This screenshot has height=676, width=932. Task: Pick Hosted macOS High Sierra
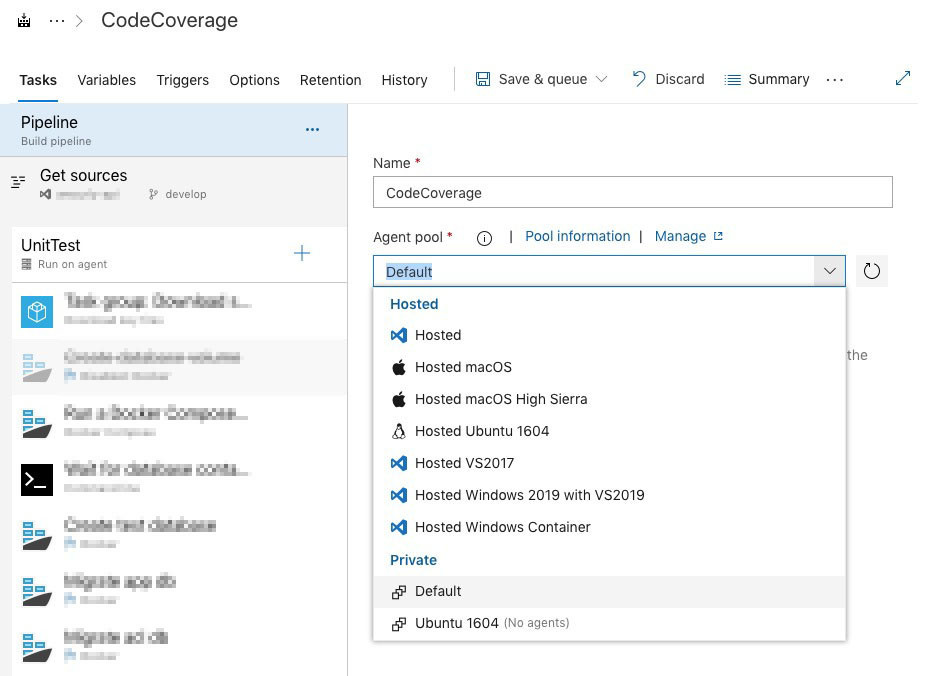609,400
